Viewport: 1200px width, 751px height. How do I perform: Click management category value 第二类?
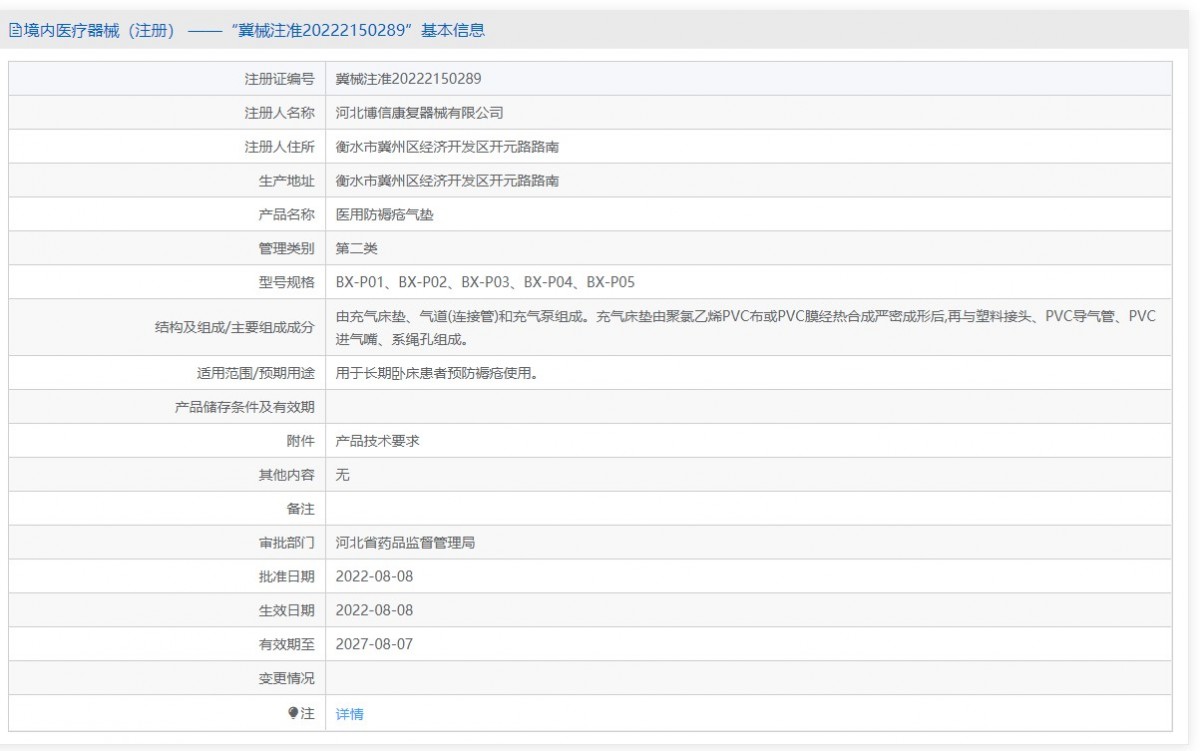[356, 249]
